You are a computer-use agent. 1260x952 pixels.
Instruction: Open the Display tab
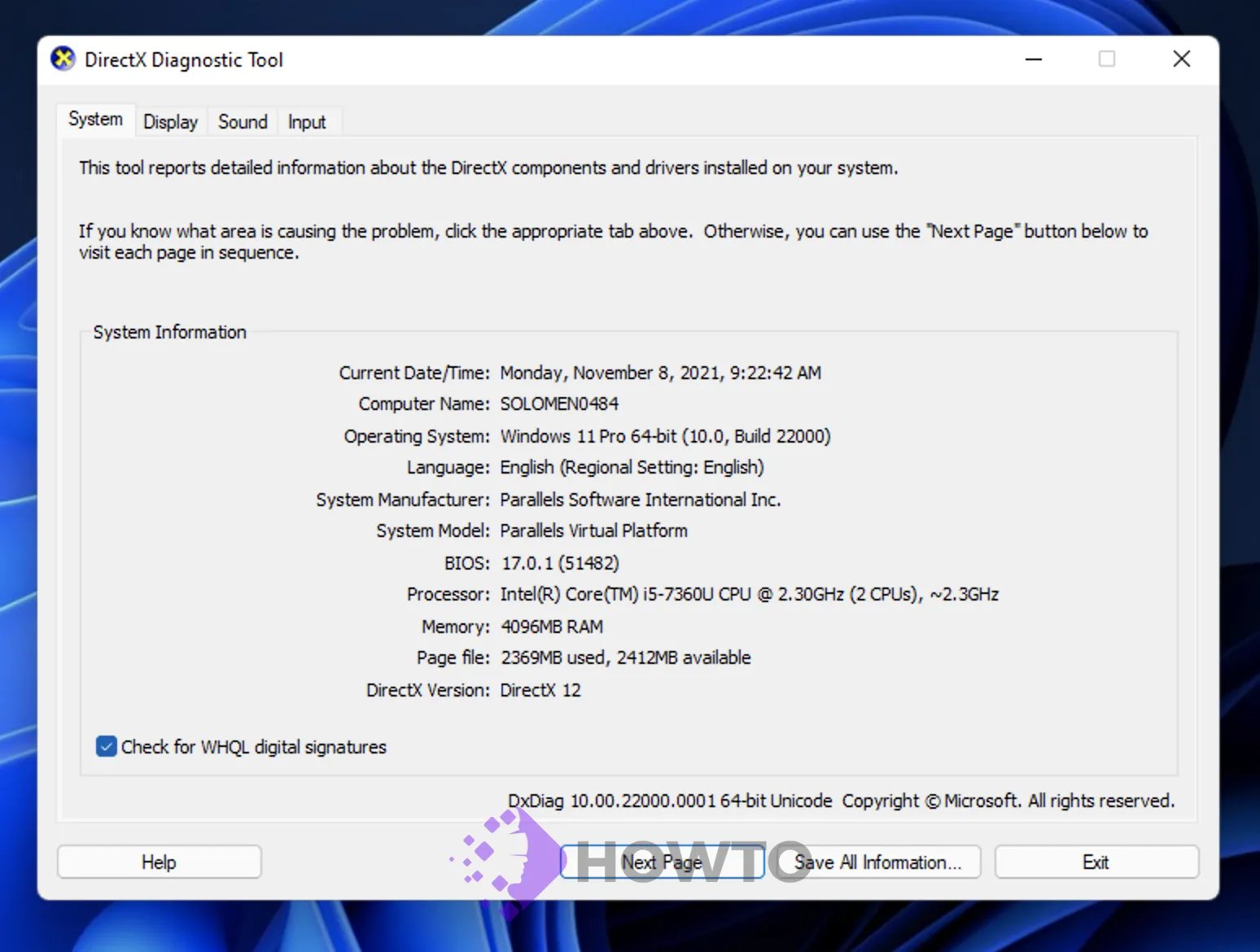[x=170, y=122]
